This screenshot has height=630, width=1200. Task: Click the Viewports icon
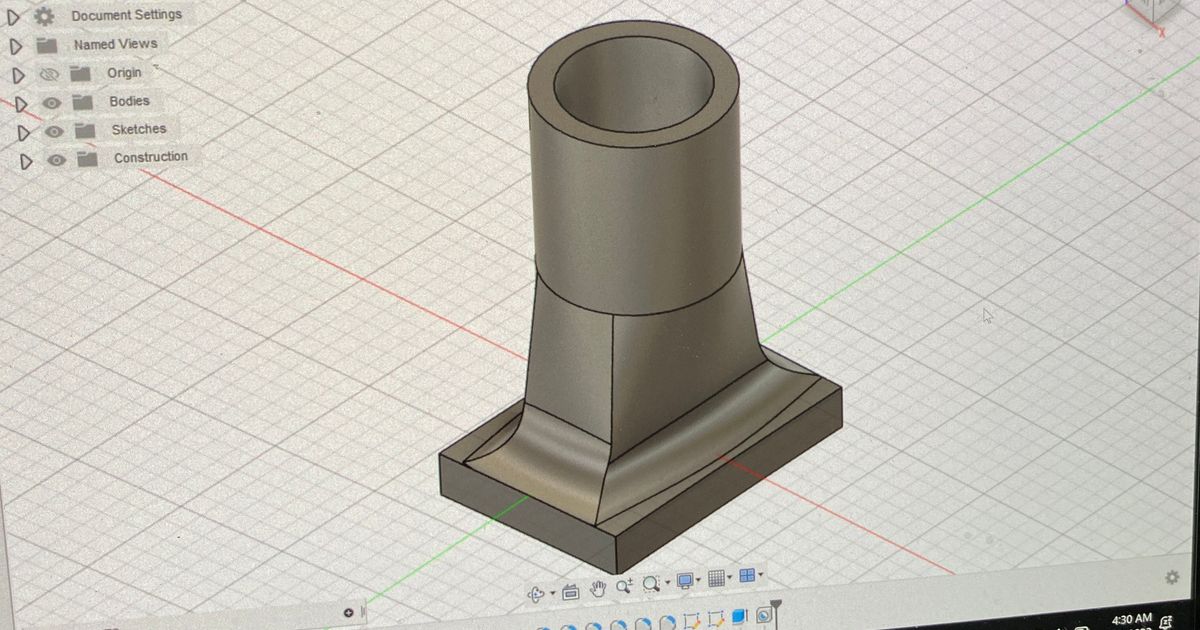[x=746, y=576]
